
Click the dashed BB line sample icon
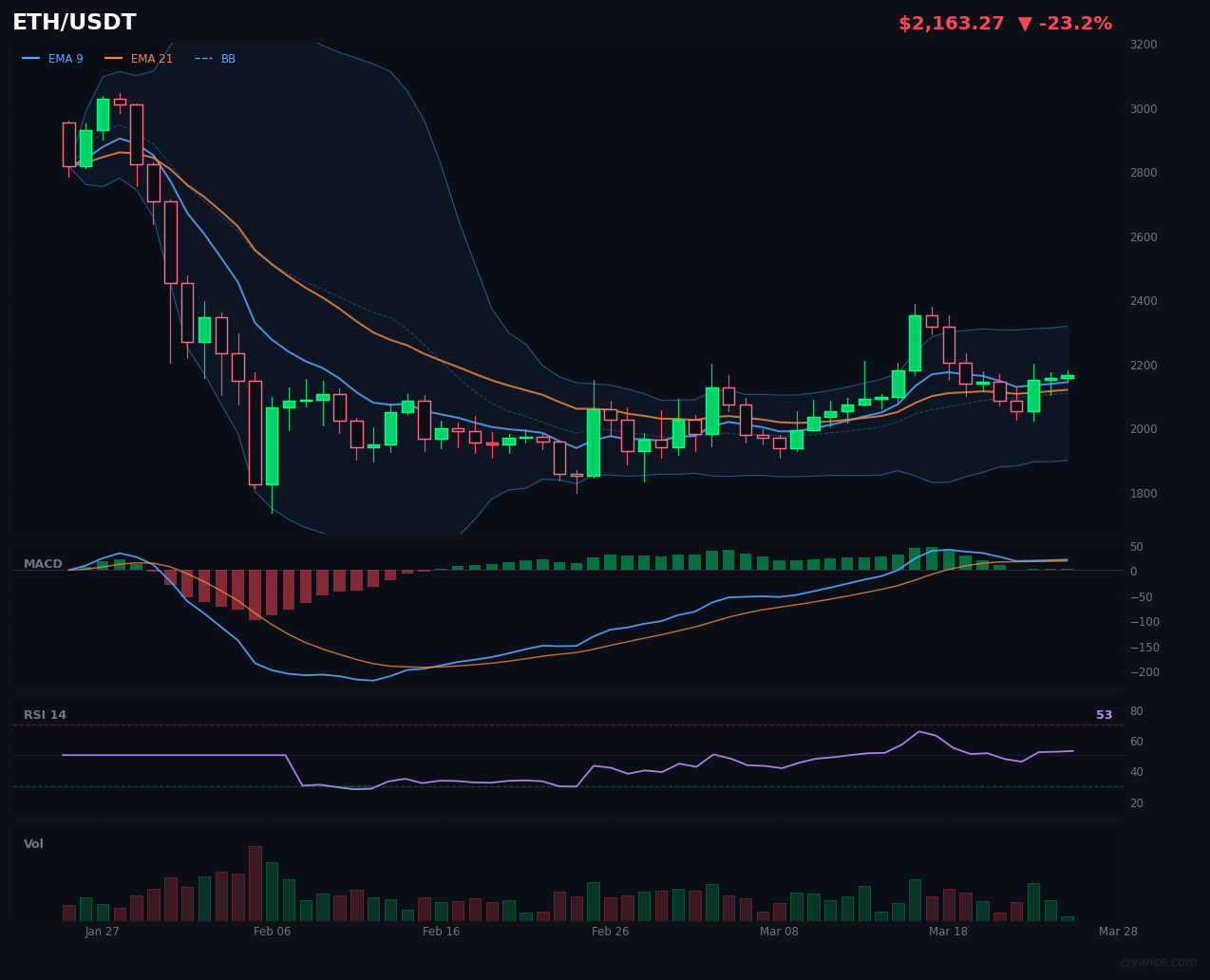202,58
